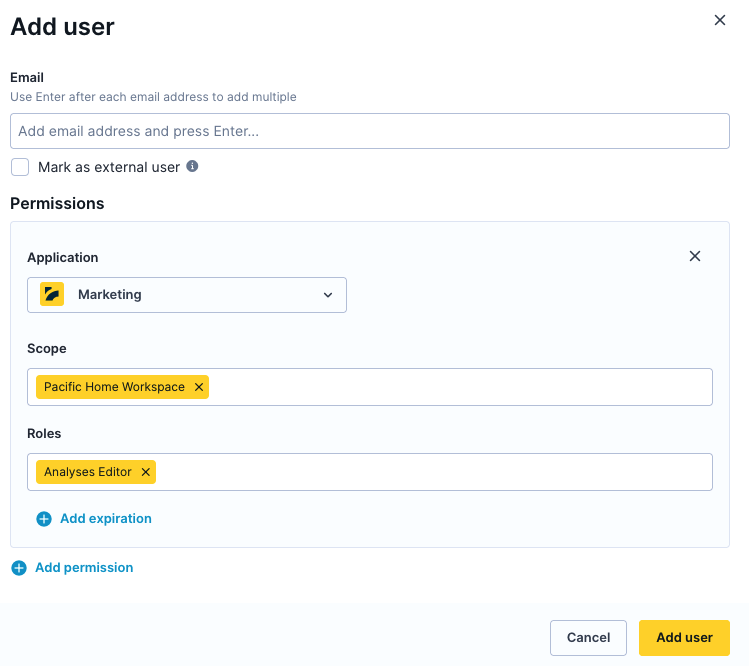The height and width of the screenshot is (666, 749).
Task: Click the email address input field
Action: click(370, 131)
